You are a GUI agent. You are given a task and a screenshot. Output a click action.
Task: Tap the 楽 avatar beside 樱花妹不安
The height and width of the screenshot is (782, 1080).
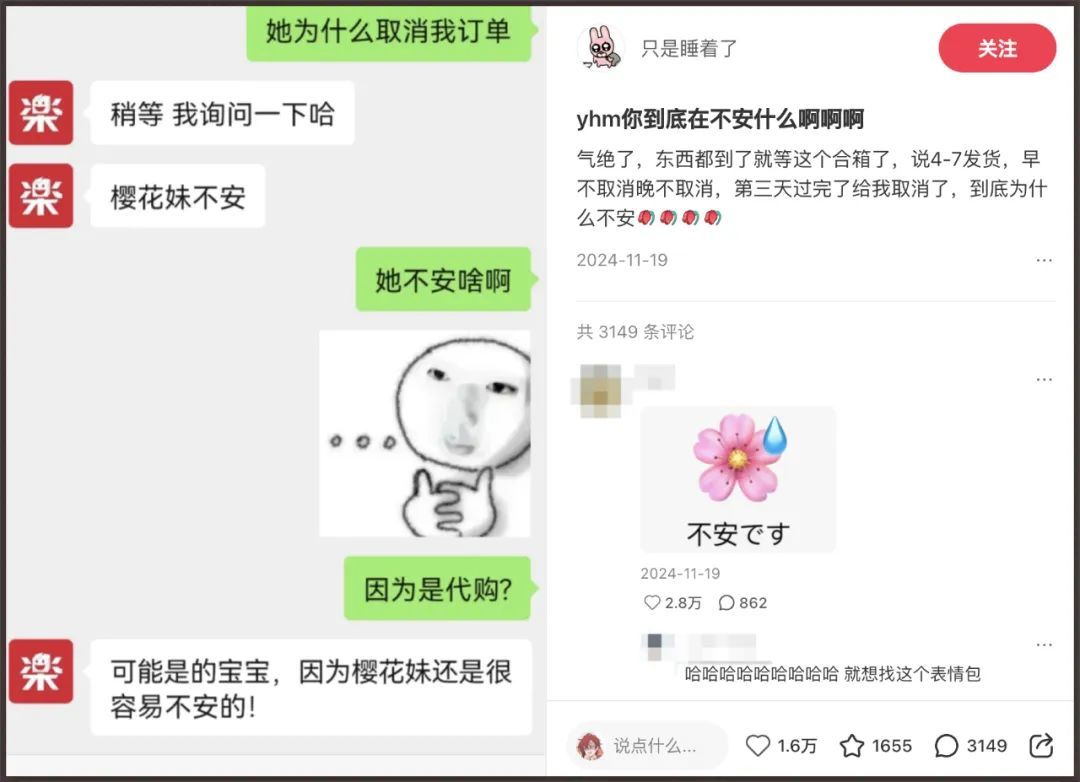[41, 196]
